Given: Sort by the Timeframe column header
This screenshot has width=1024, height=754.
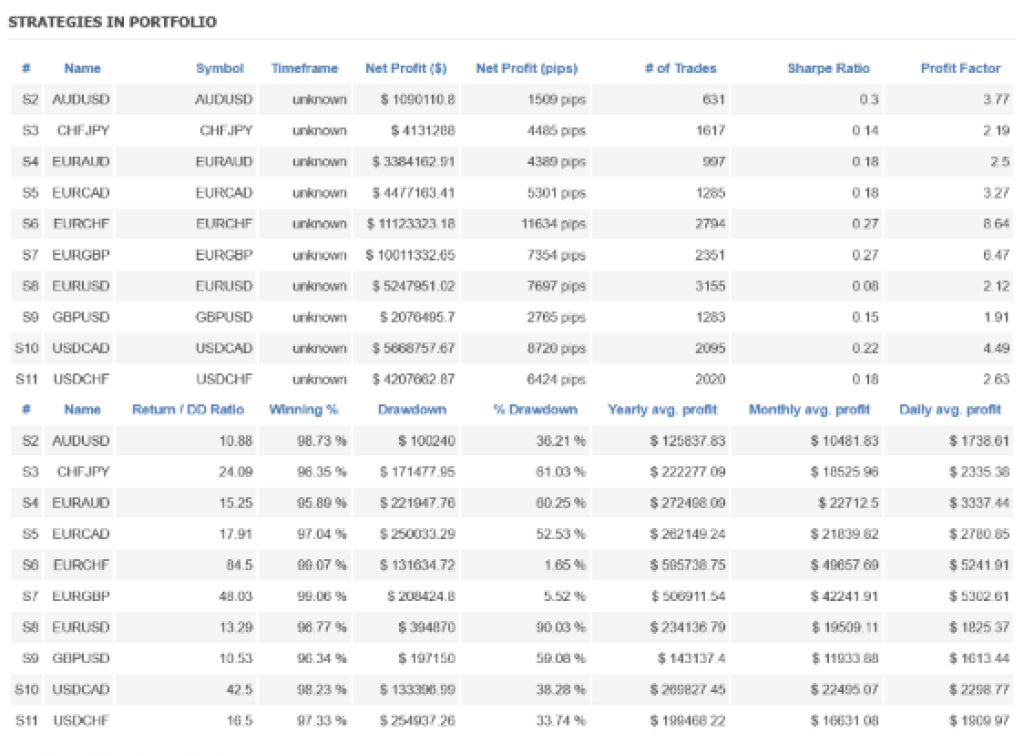Looking at the screenshot, I should tap(304, 68).
